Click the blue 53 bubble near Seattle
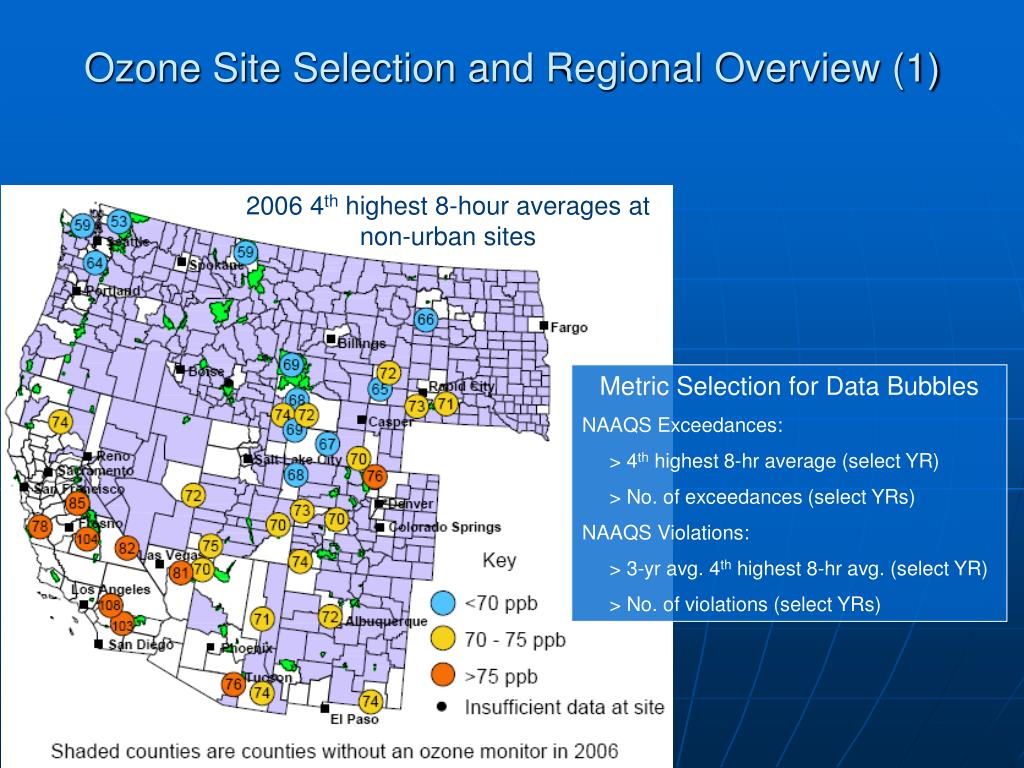 tap(119, 222)
